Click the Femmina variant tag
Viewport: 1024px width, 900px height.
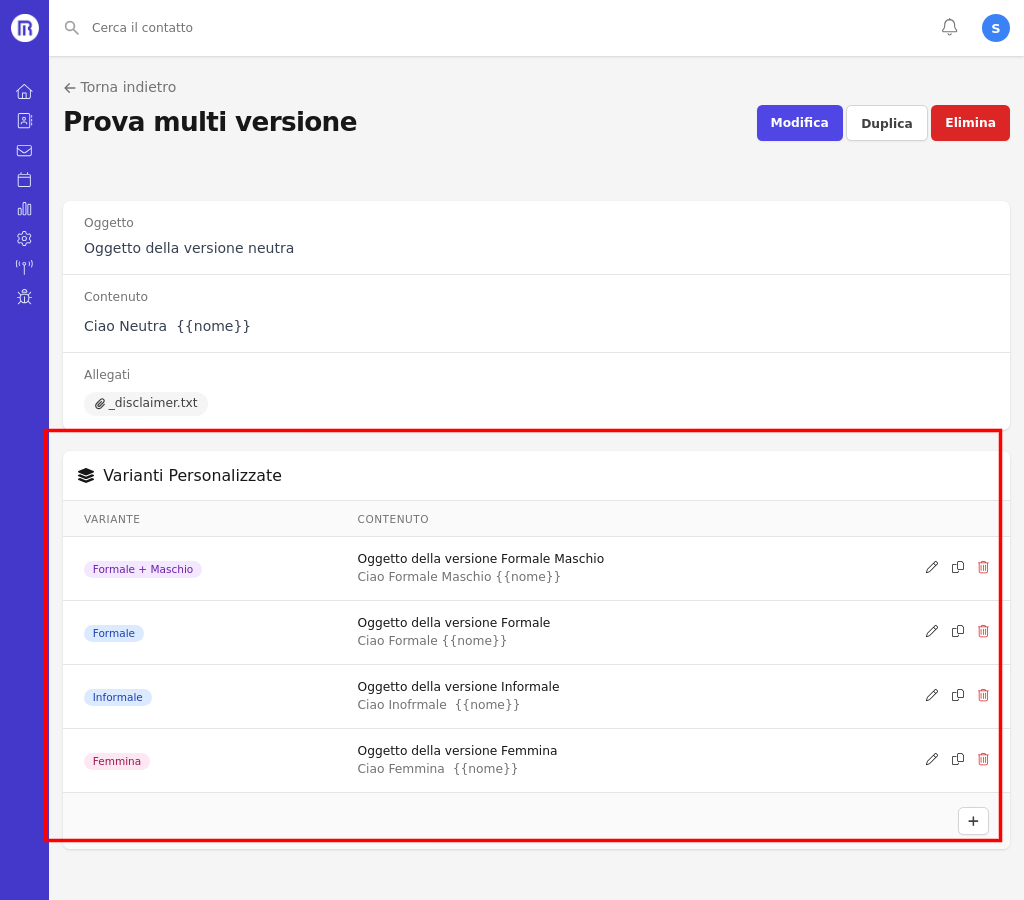click(117, 761)
